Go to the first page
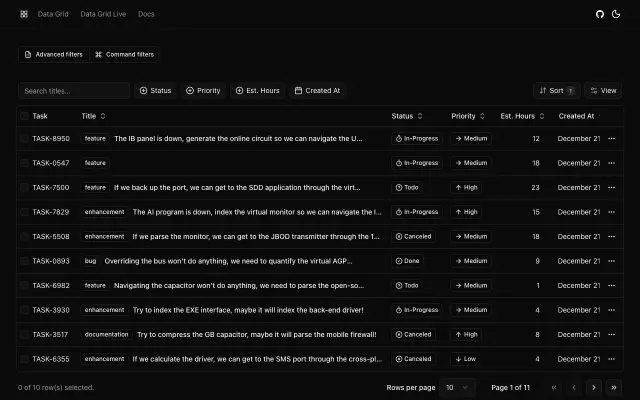640x400 pixels. [x=554, y=388]
